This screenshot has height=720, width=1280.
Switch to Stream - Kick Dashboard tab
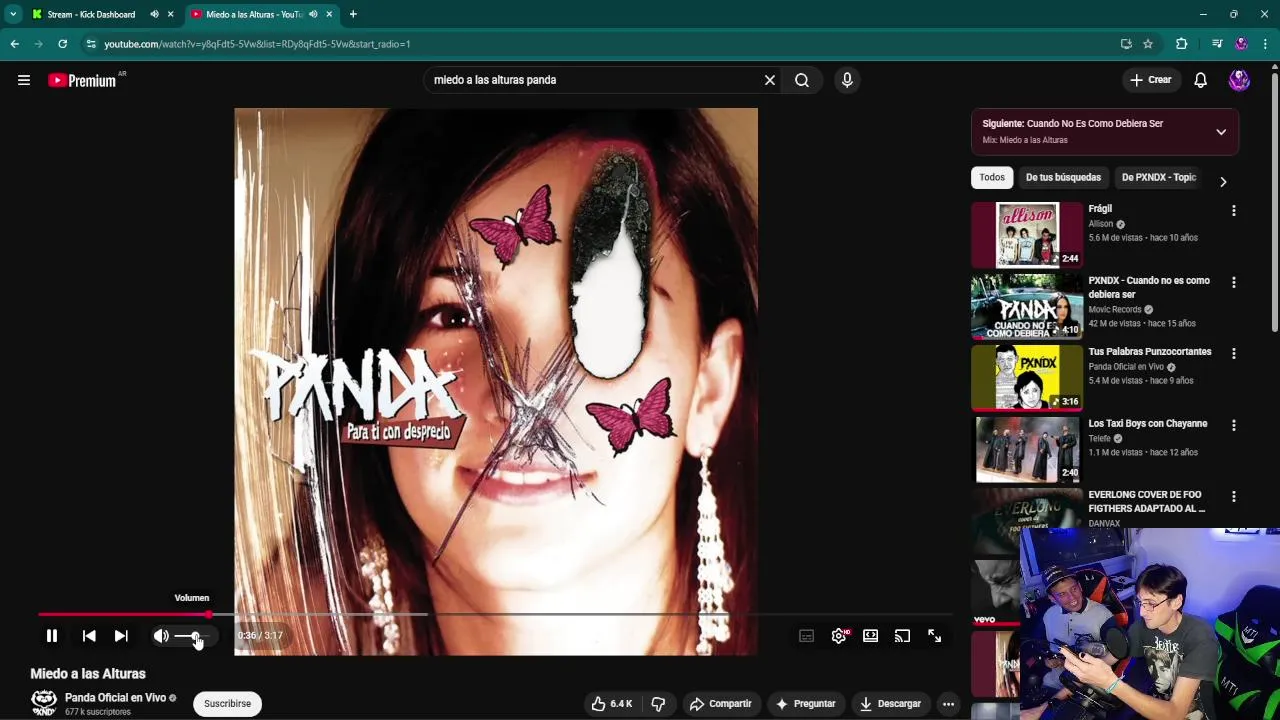coord(91,15)
